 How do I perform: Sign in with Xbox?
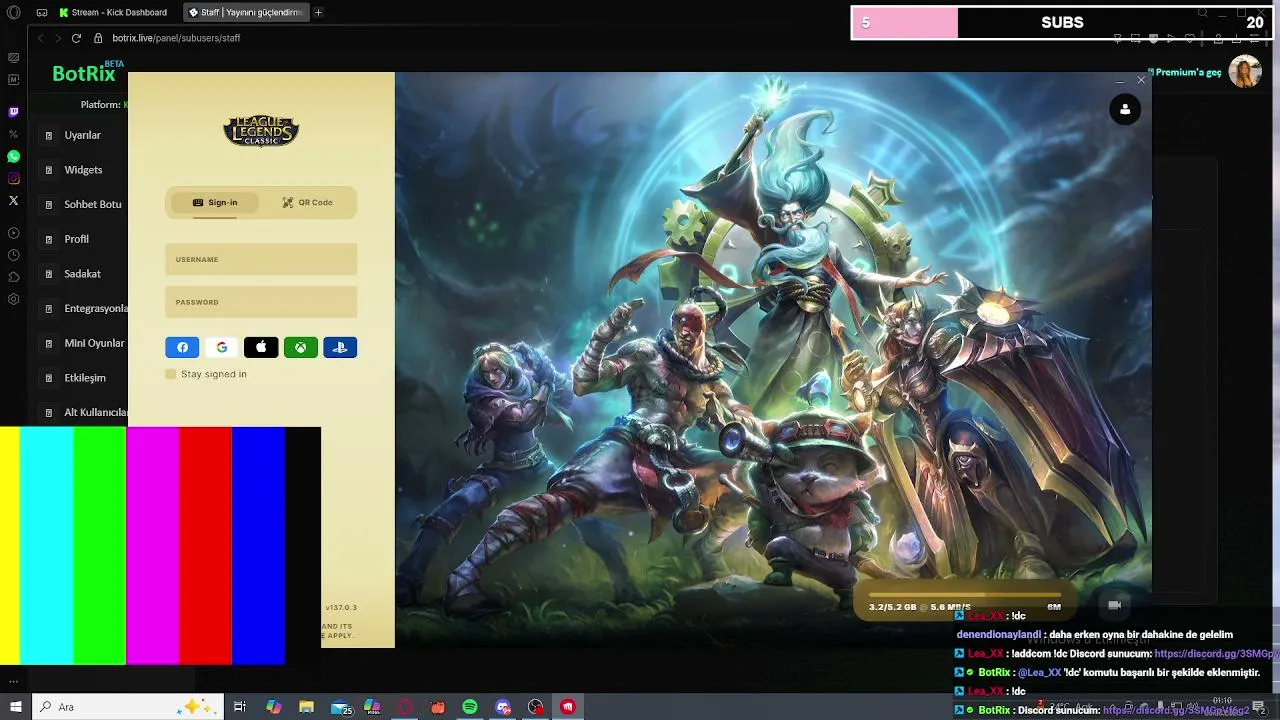[300, 347]
